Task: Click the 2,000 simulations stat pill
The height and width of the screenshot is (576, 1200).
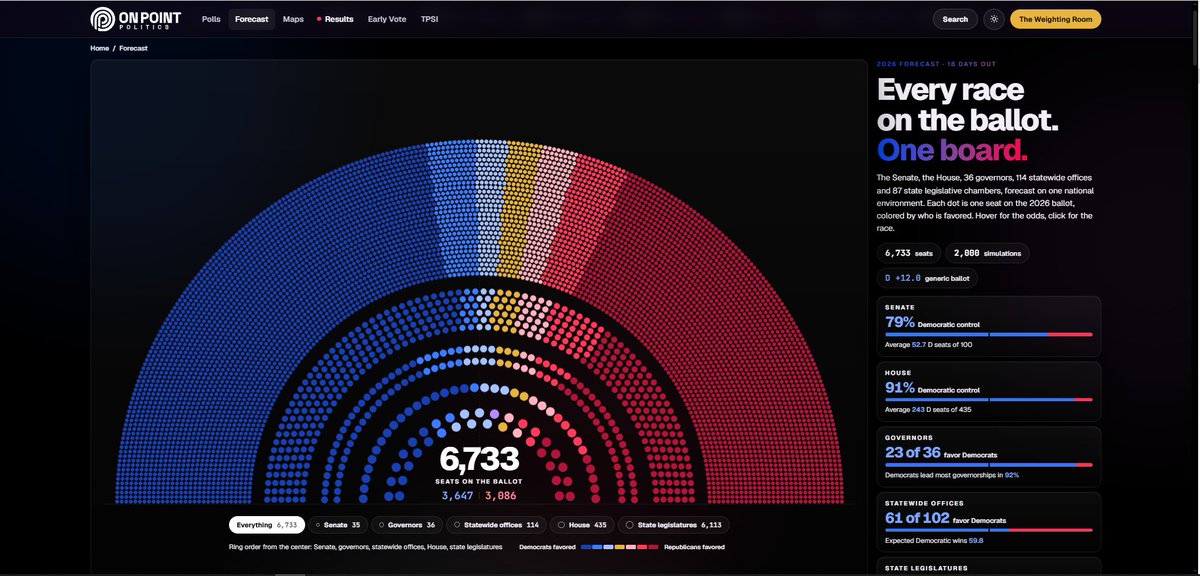Action: [987, 253]
